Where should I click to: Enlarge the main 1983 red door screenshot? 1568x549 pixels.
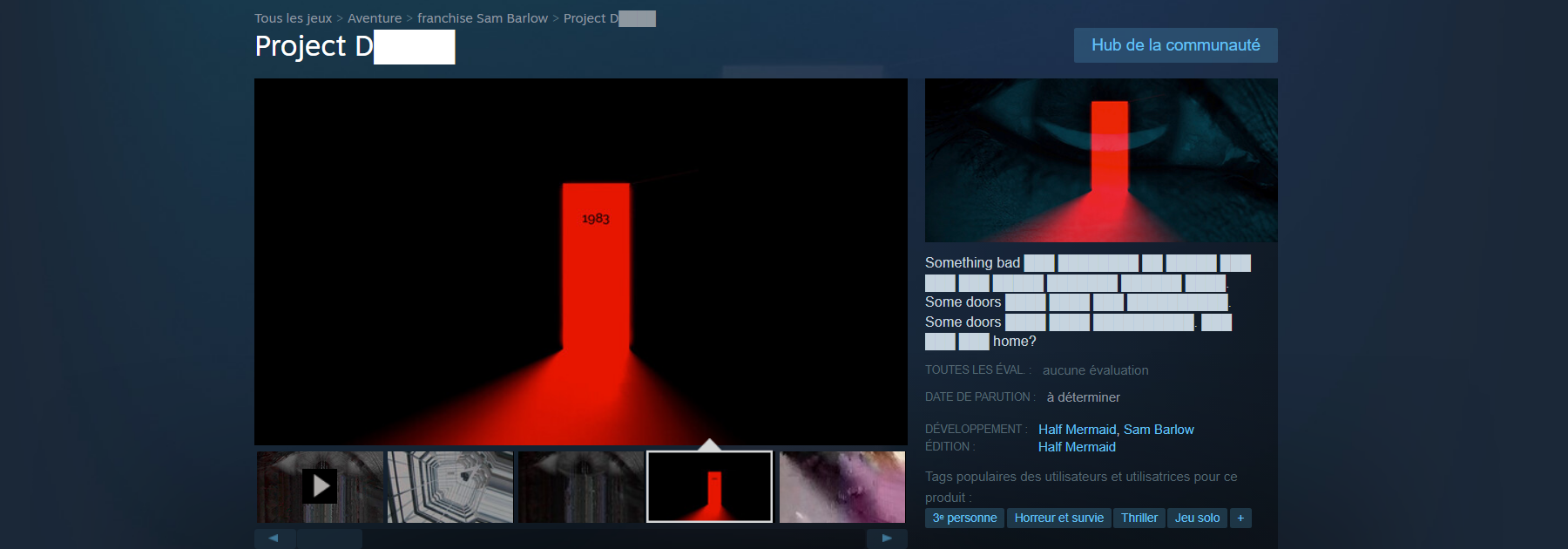[580, 261]
